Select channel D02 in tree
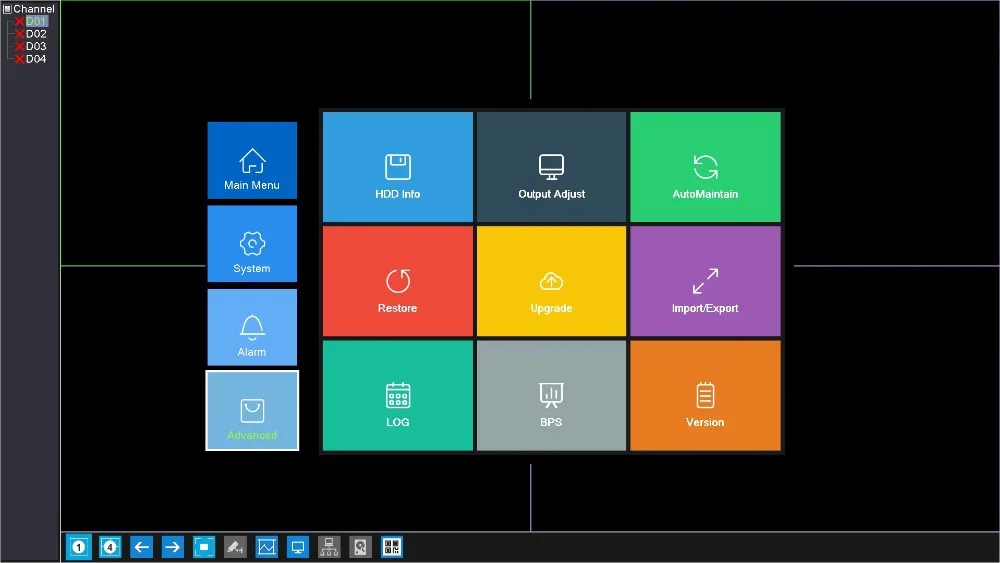 (36, 34)
